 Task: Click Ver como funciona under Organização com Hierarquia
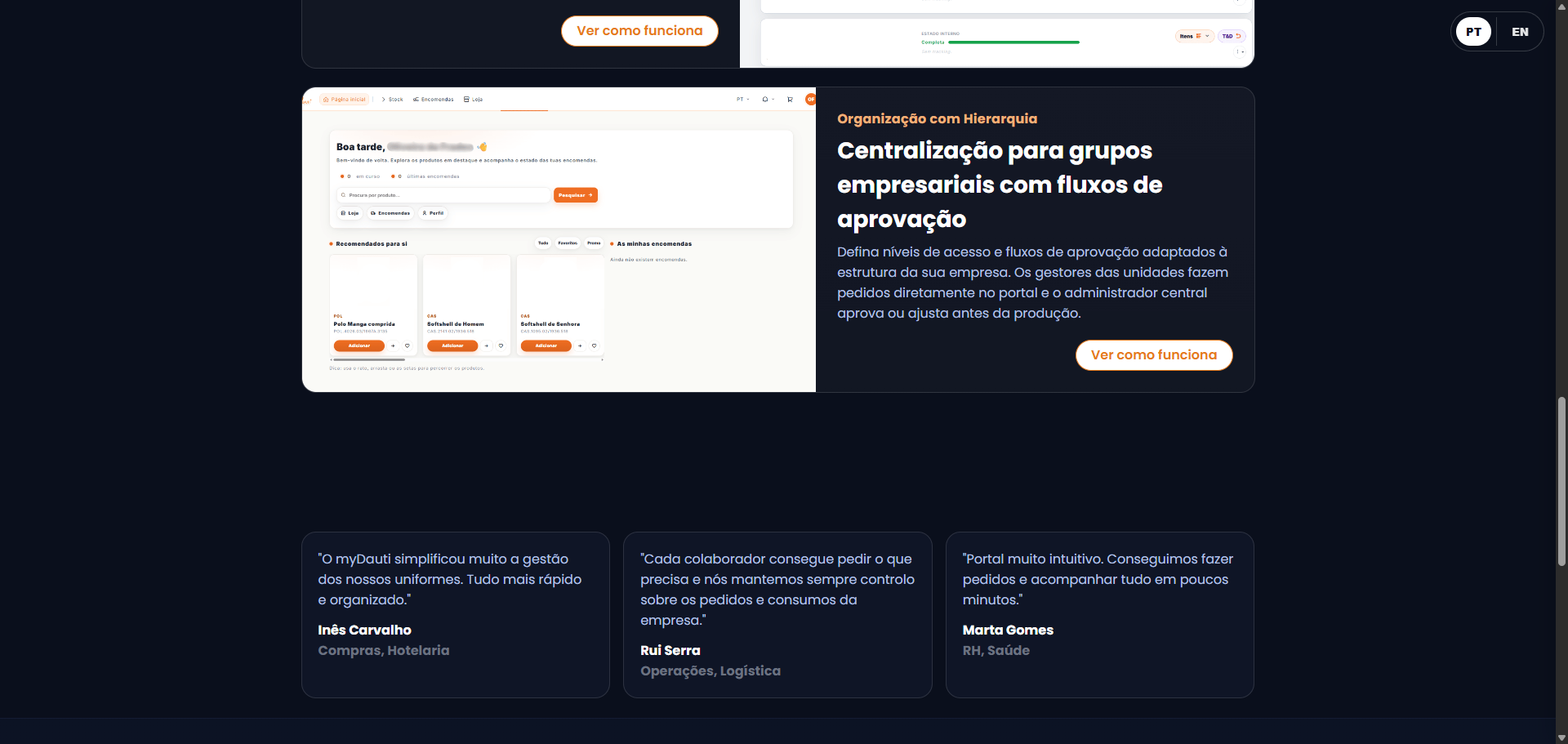[1154, 355]
